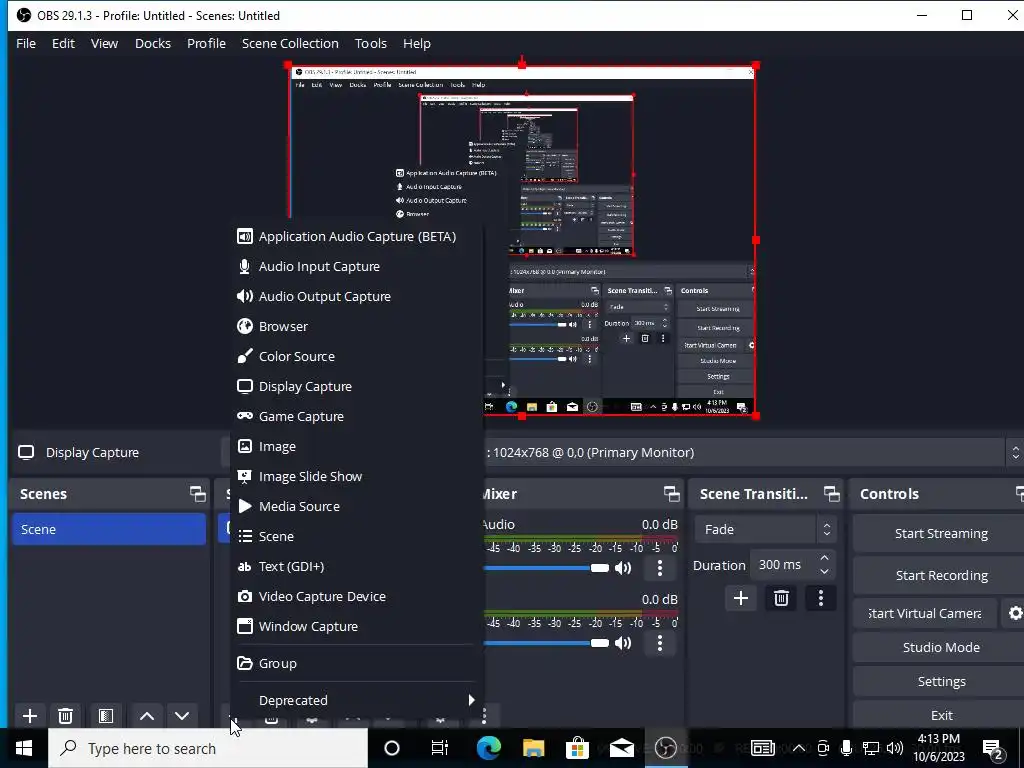The image size is (1024, 768).
Task: Select Window Capture source
Action: [357, 626]
